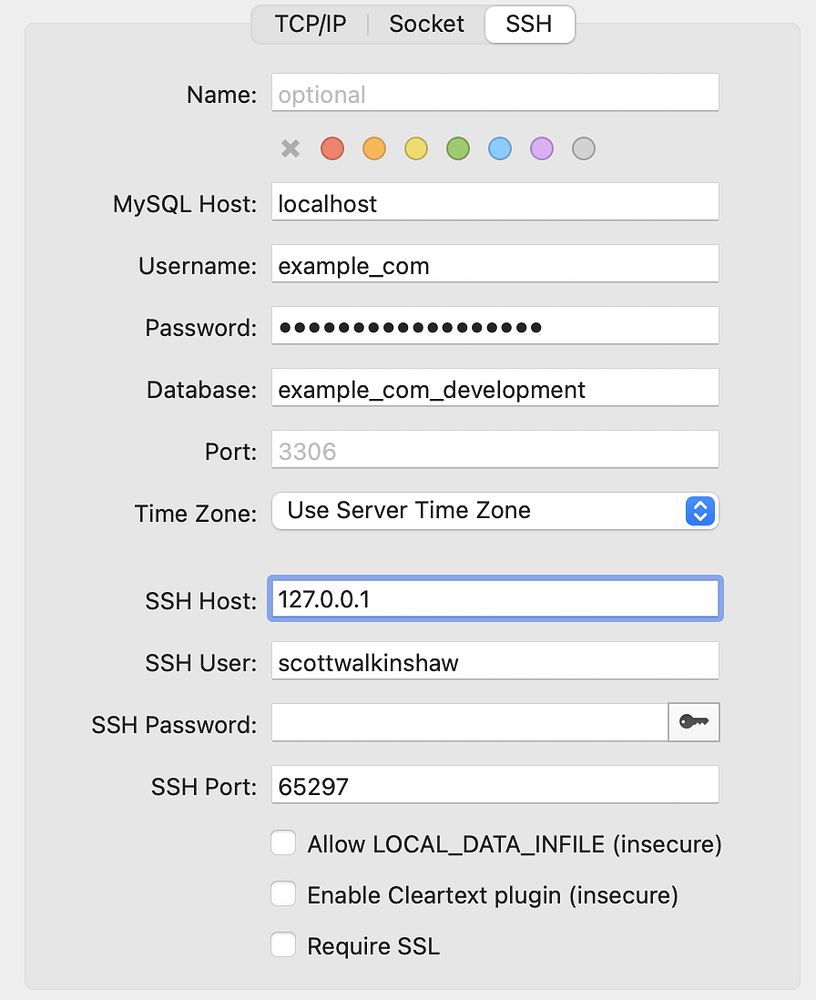816x1000 pixels.
Task: Check Enable Cleartext plugin
Action: (x=283, y=894)
